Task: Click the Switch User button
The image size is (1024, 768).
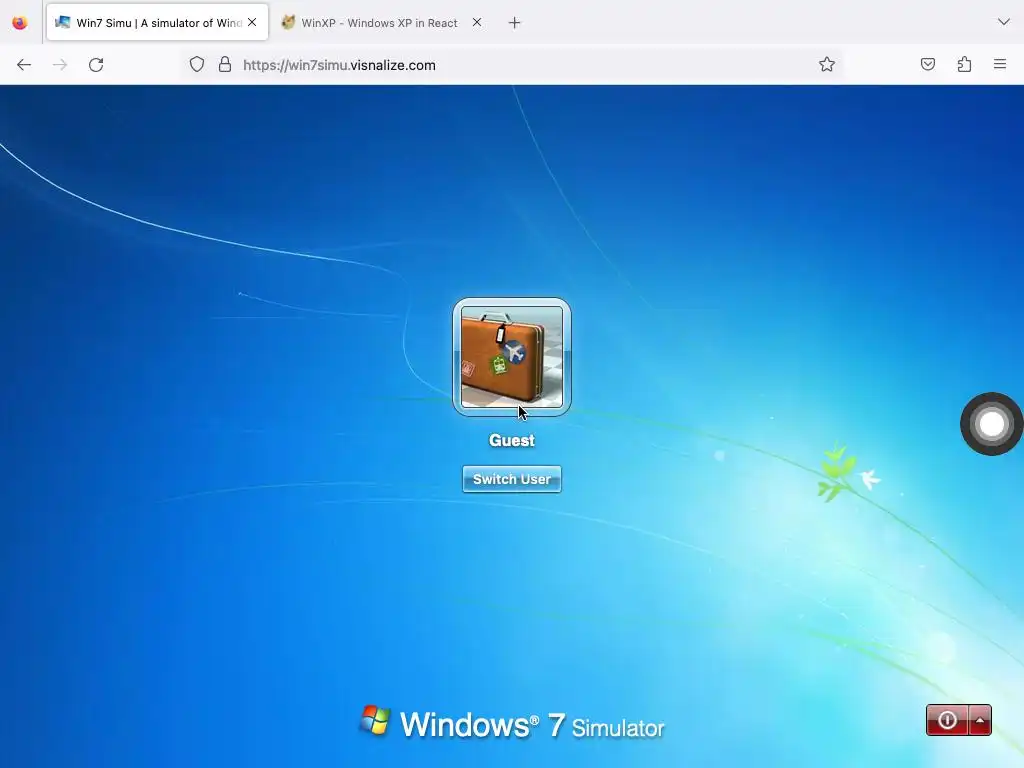Action: pyautogui.click(x=512, y=479)
